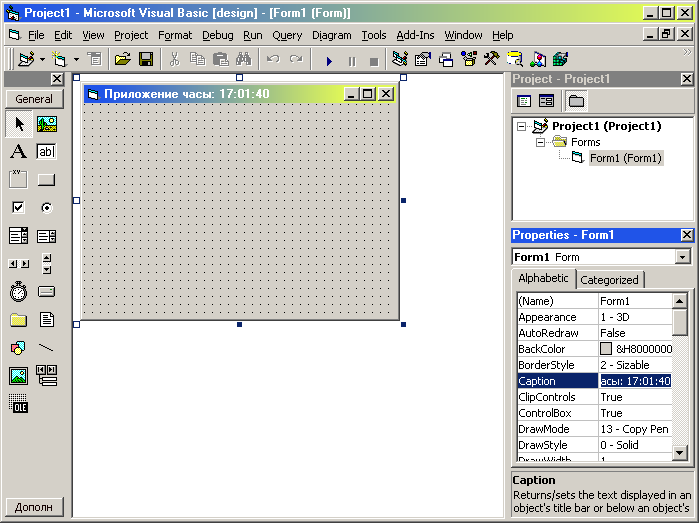This screenshot has height=523, width=699.
Task: Click the General toolbox tab button
Action: point(34,99)
